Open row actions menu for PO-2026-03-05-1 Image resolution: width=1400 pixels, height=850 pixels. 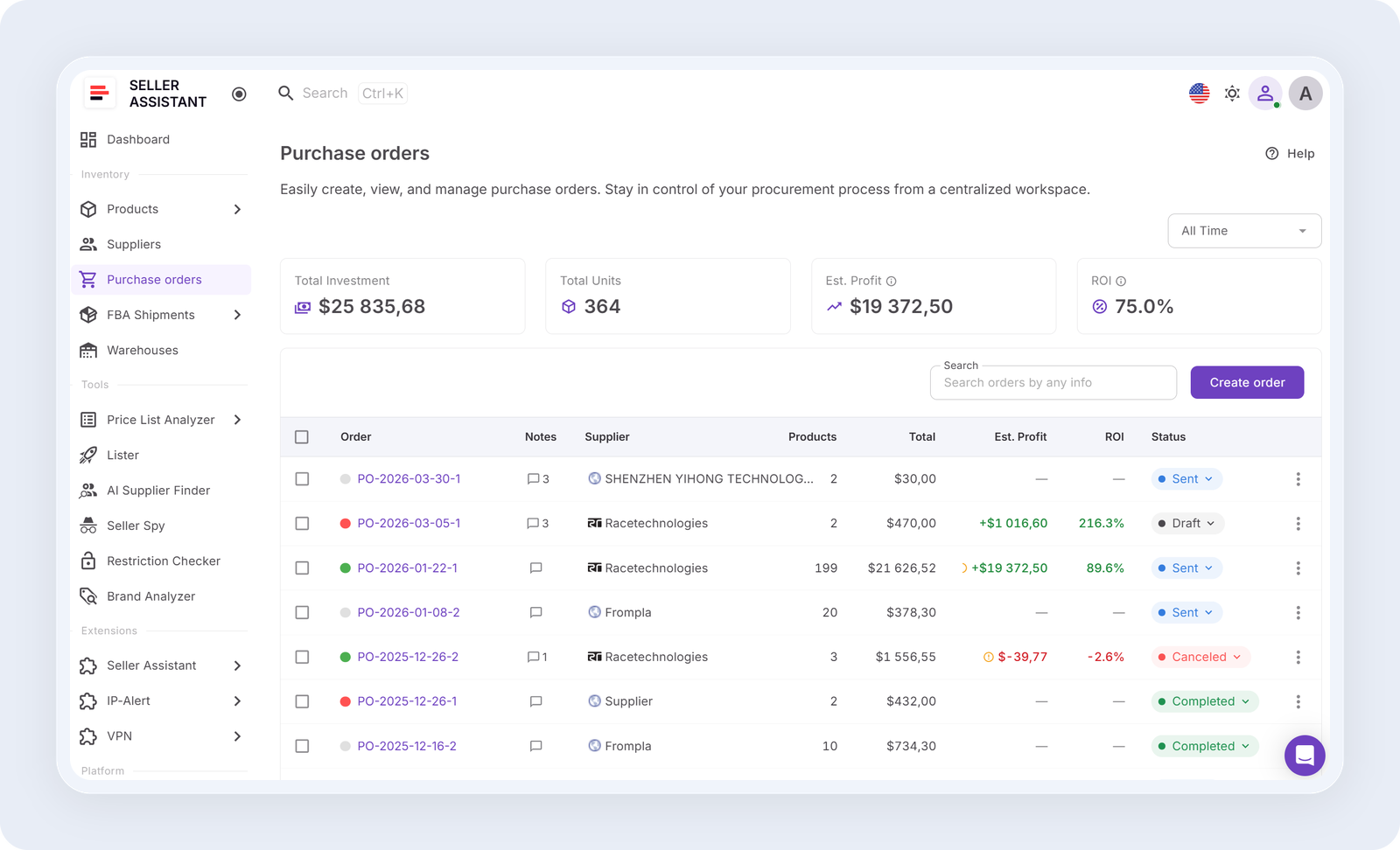(1298, 524)
